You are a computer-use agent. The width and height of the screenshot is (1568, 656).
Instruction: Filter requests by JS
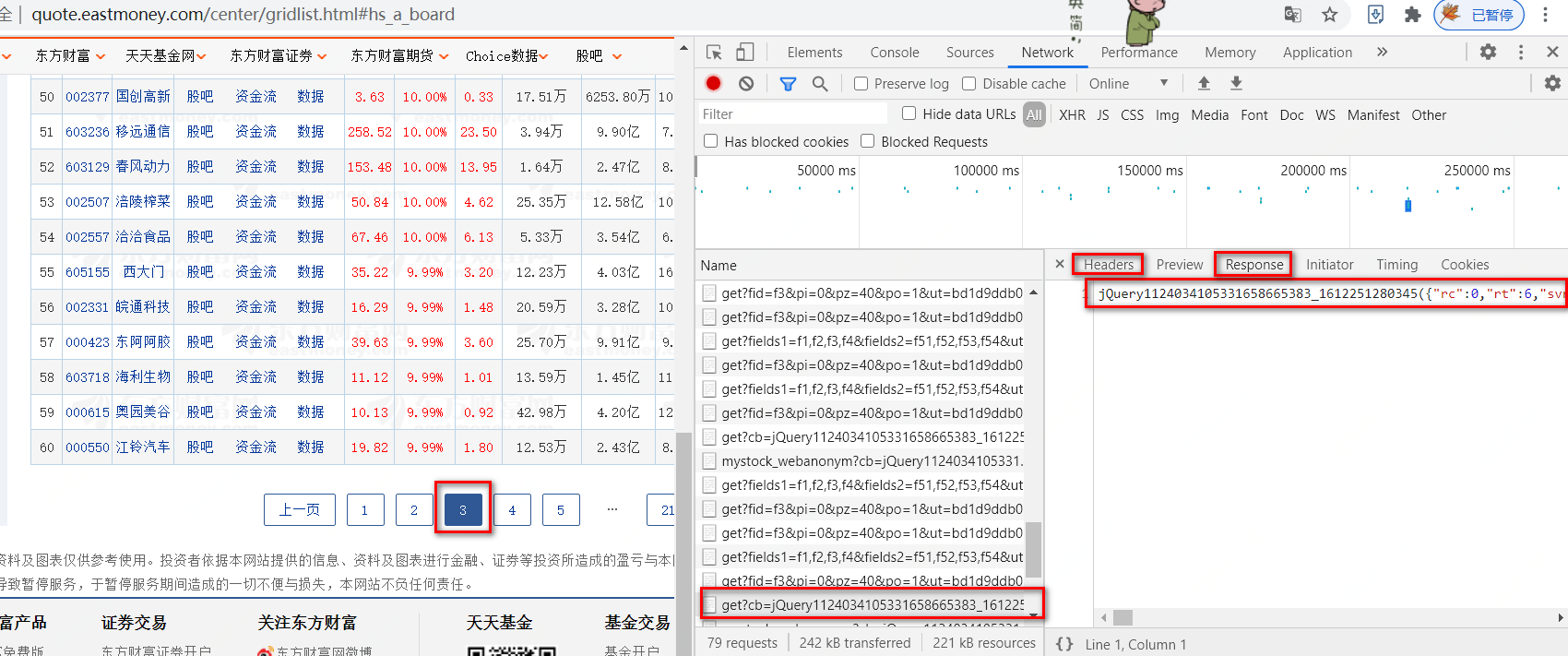pyautogui.click(x=1103, y=115)
